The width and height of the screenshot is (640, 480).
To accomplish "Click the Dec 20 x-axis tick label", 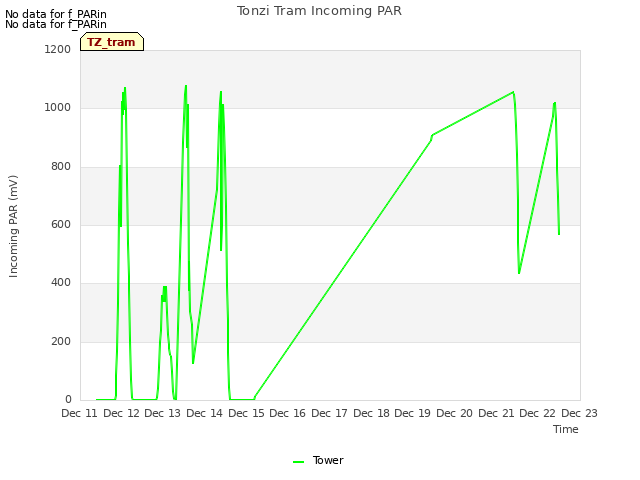I will point(454,413).
